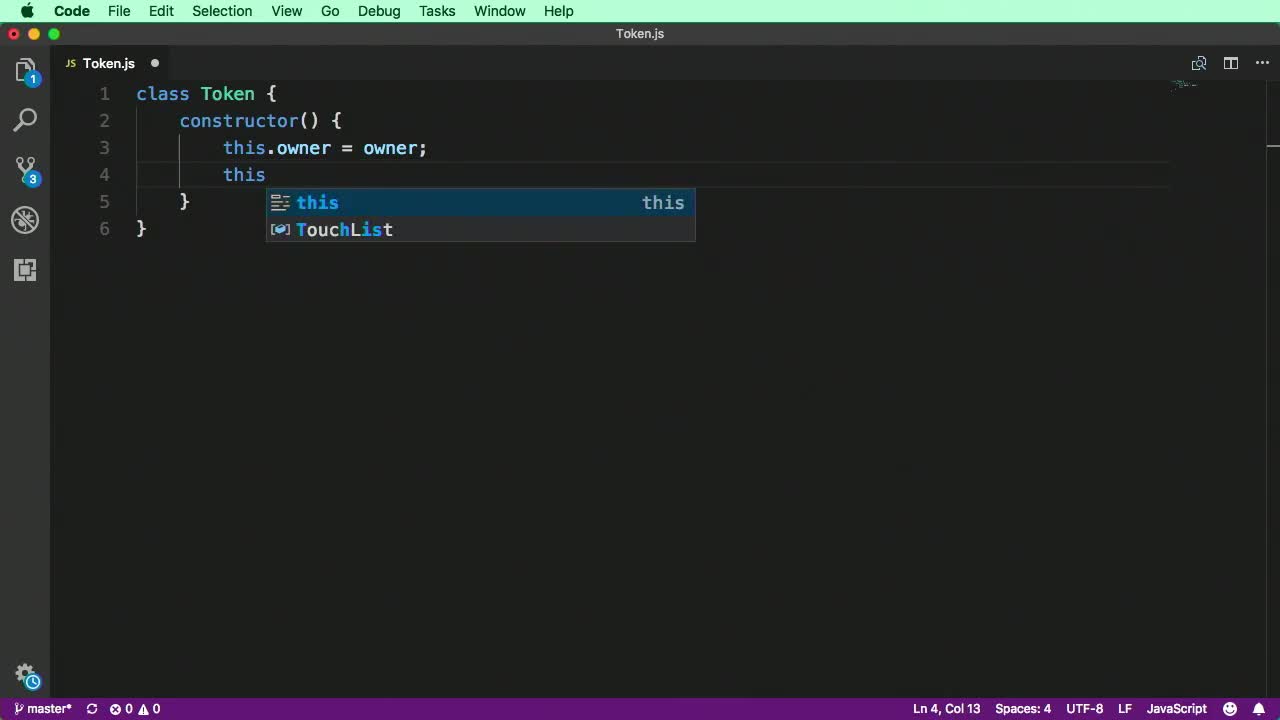Open the Selection menu

[x=222, y=11]
